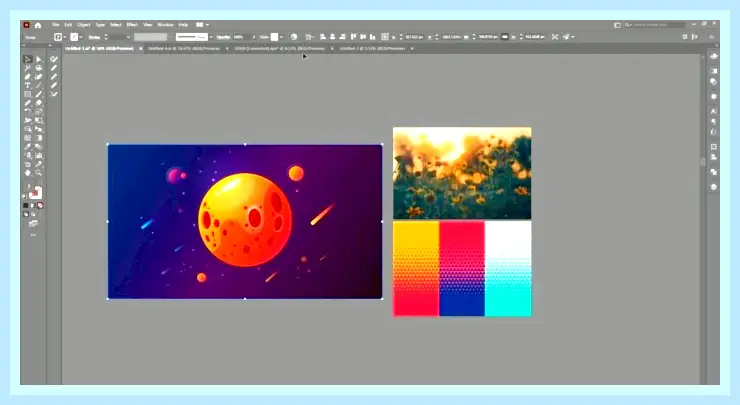Open the Recolor Artwork wheel icon

[x=294, y=37]
